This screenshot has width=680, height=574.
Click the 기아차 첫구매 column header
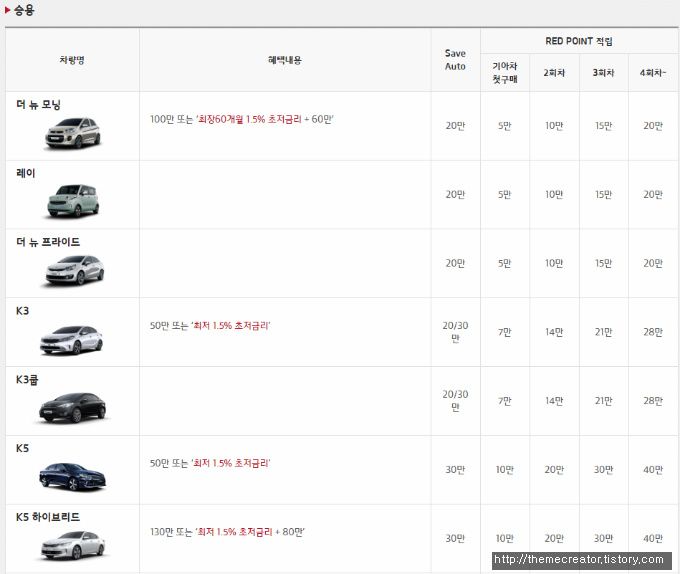(x=505, y=72)
